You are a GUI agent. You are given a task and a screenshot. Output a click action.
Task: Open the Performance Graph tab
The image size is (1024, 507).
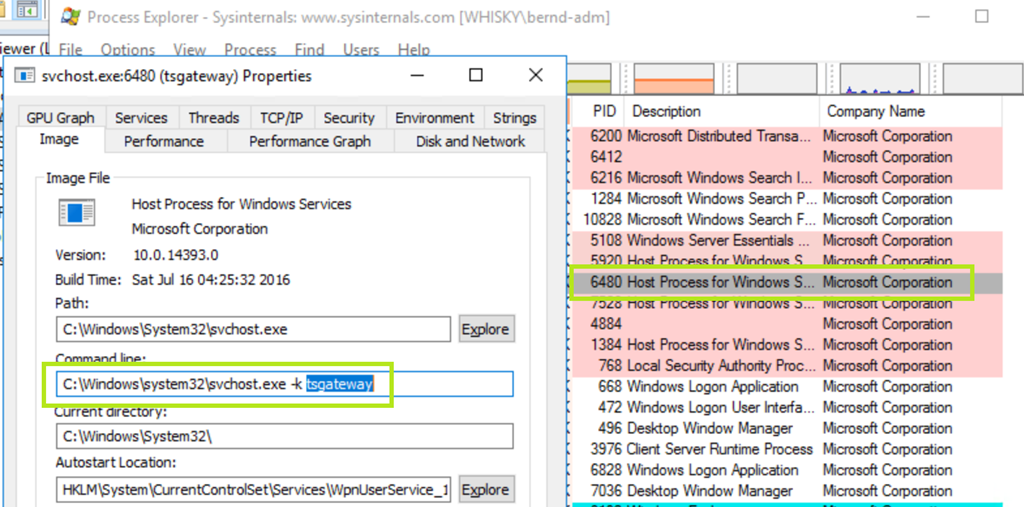click(309, 141)
